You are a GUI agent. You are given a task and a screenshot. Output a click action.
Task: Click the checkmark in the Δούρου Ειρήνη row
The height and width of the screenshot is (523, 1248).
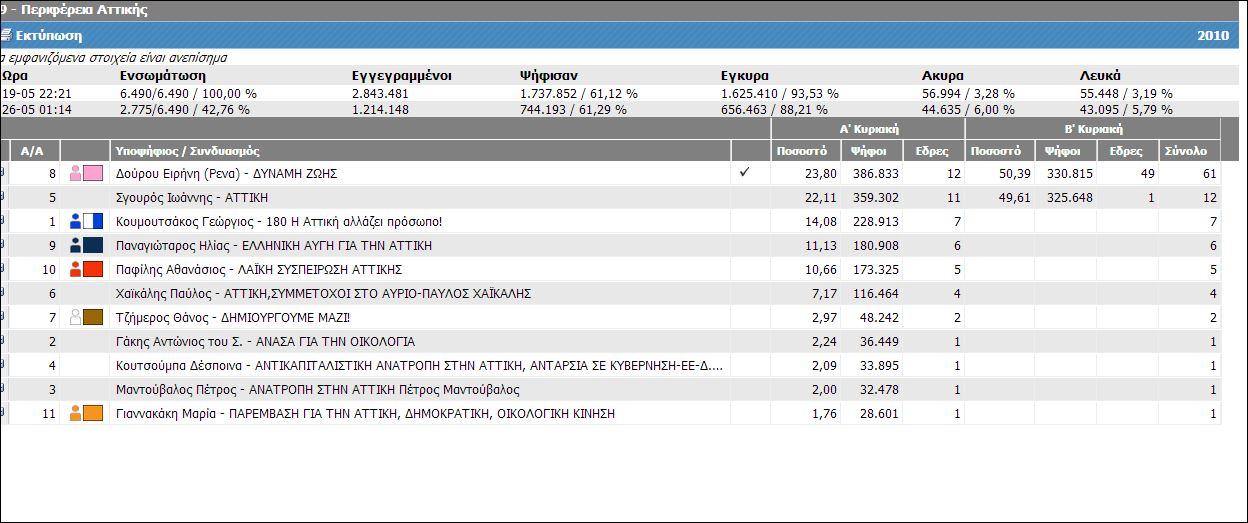point(743,172)
